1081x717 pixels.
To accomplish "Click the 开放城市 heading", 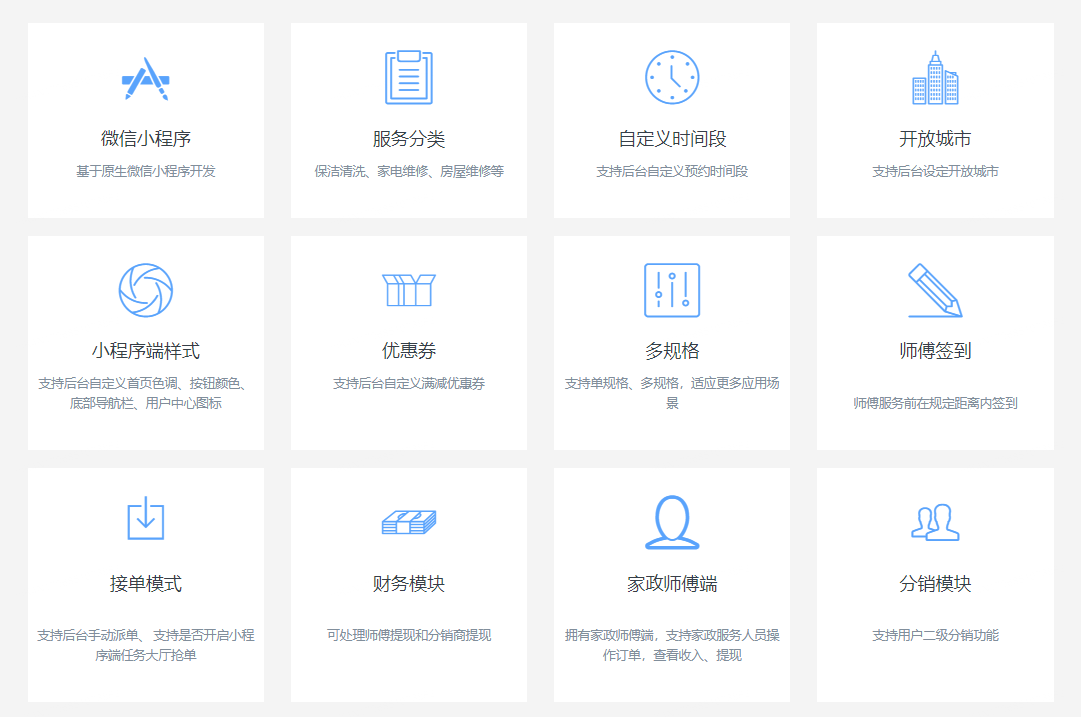I will 935,139.
